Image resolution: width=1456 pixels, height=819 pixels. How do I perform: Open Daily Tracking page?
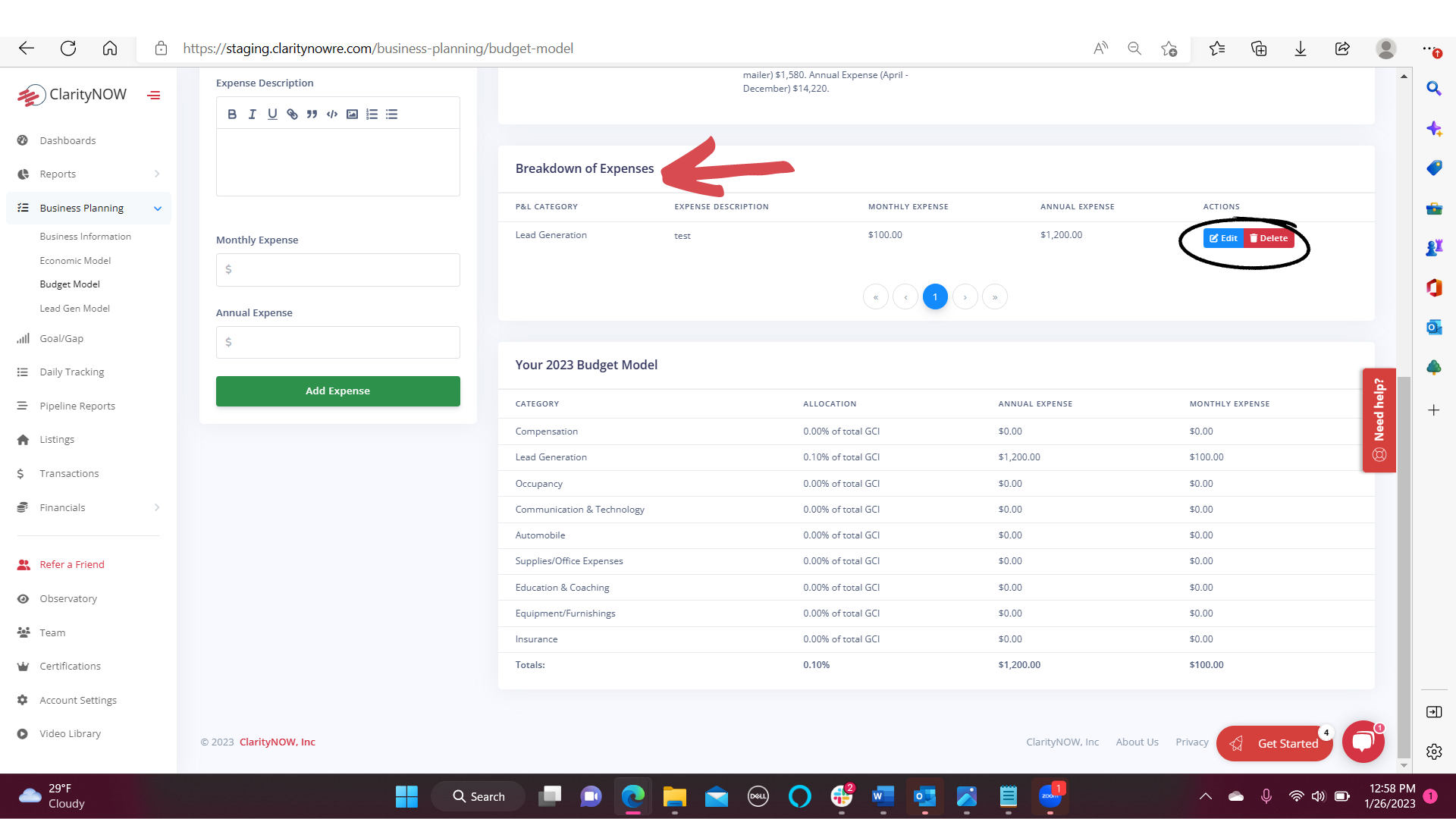tap(71, 372)
